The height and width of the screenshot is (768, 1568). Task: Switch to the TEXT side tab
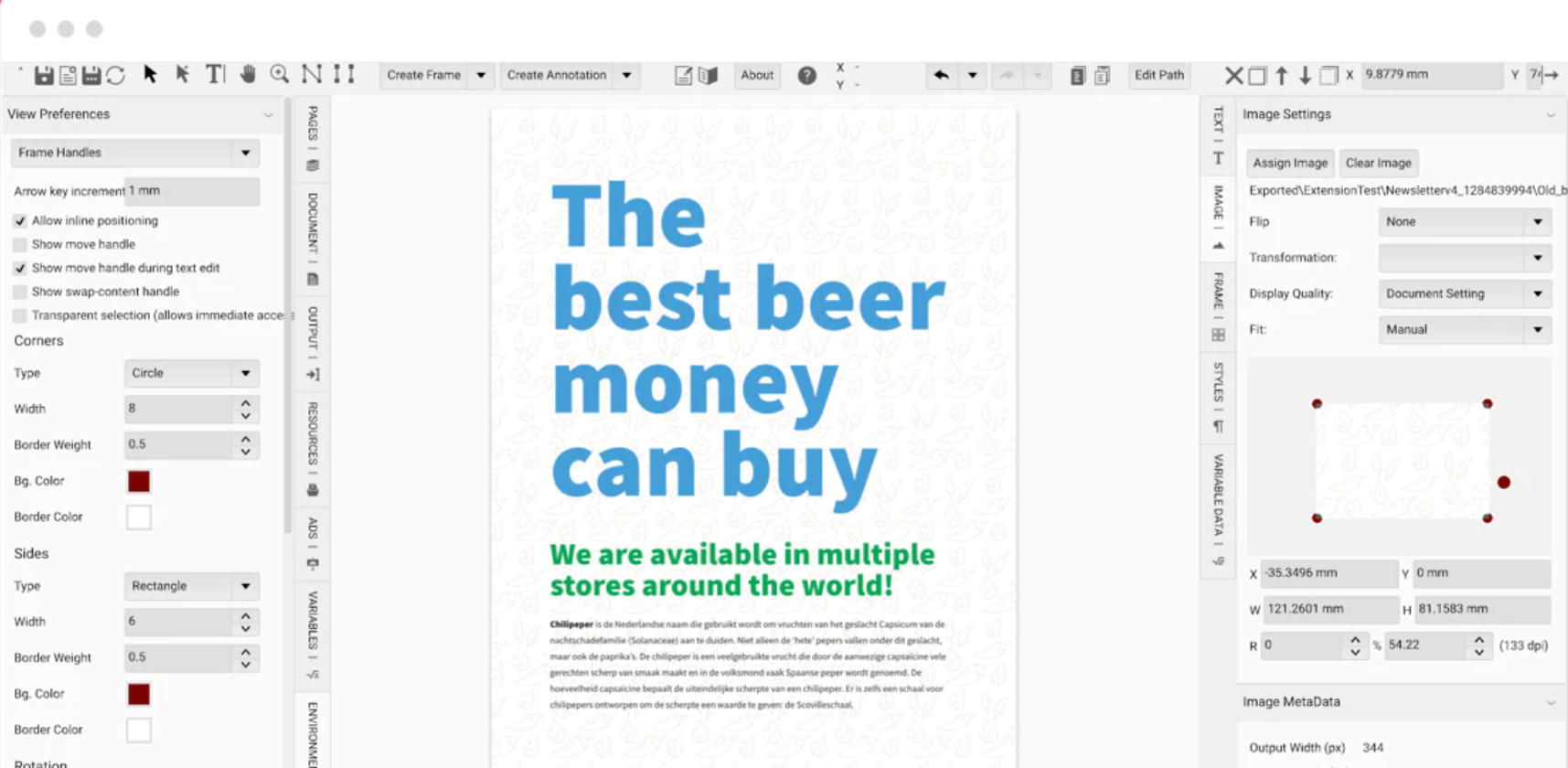[1218, 134]
